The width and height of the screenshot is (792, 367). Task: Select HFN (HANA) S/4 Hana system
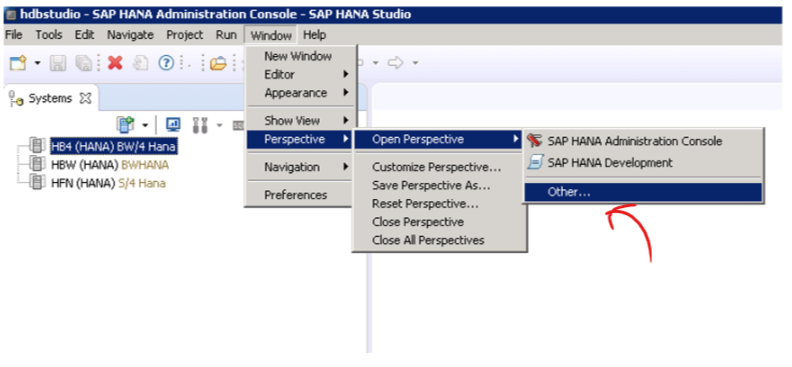coord(108,183)
